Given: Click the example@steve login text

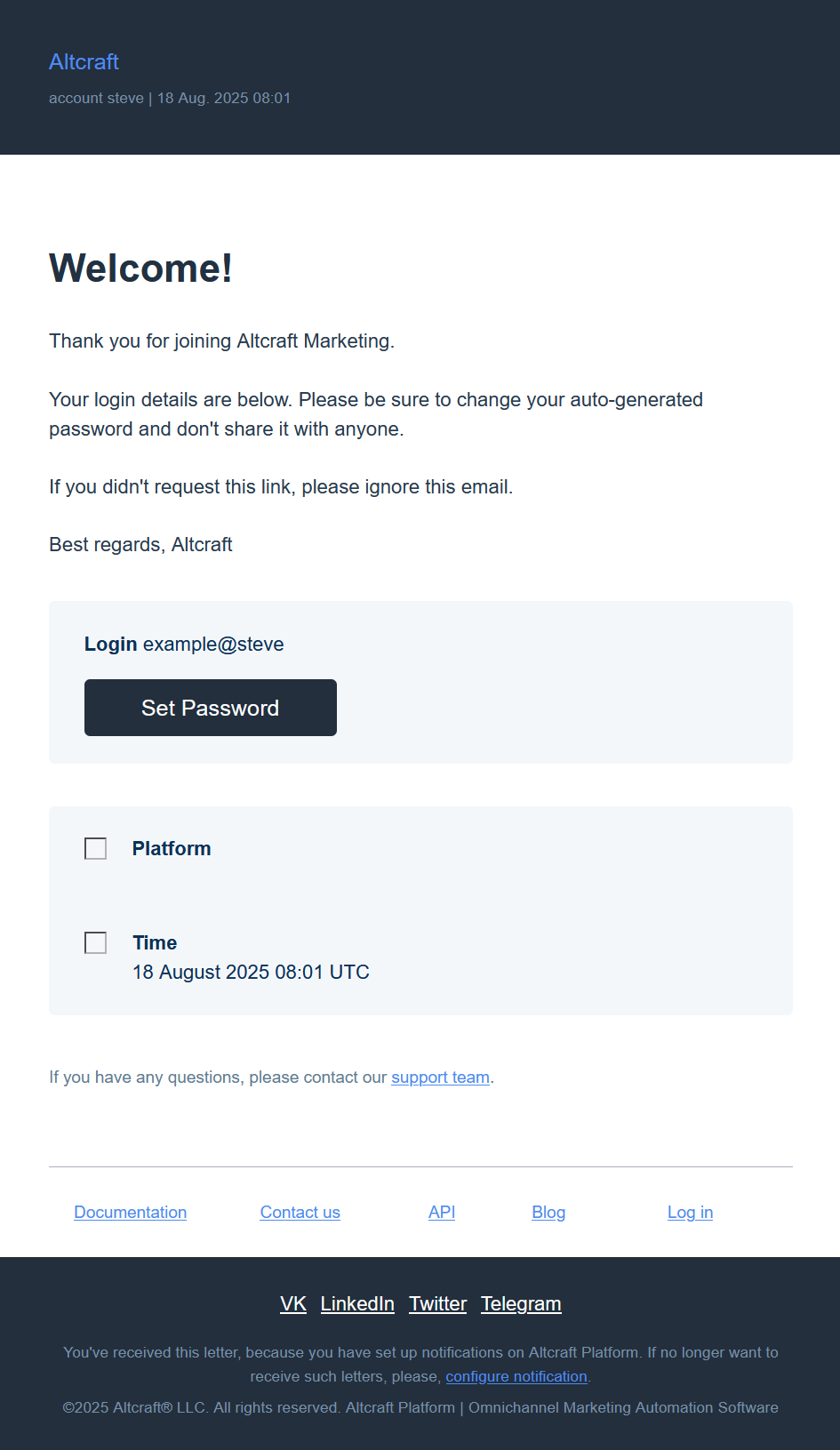Looking at the screenshot, I should click(213, 645).
